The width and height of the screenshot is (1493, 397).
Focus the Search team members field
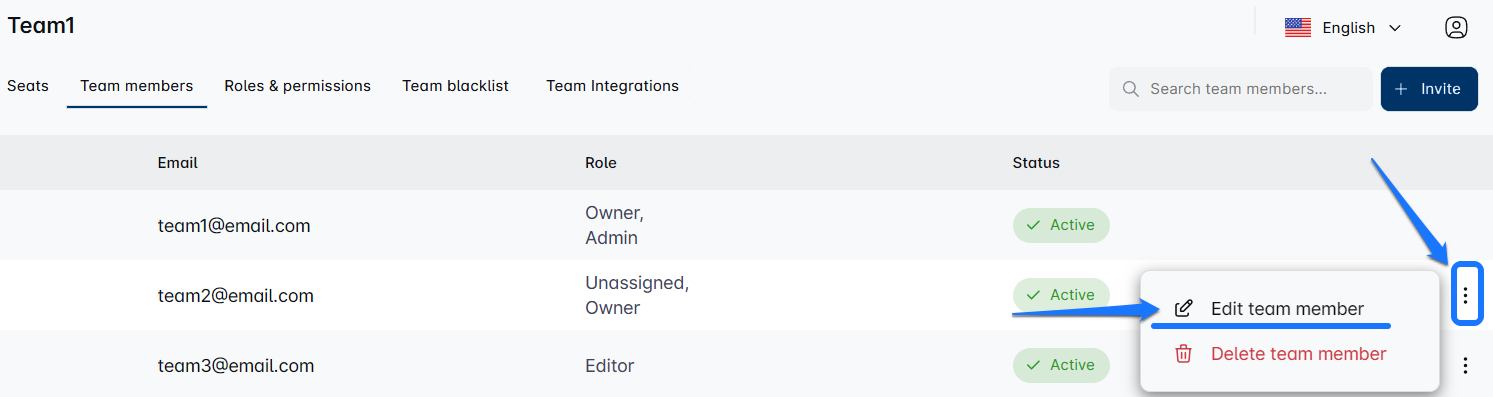(x=1241, y=89)
